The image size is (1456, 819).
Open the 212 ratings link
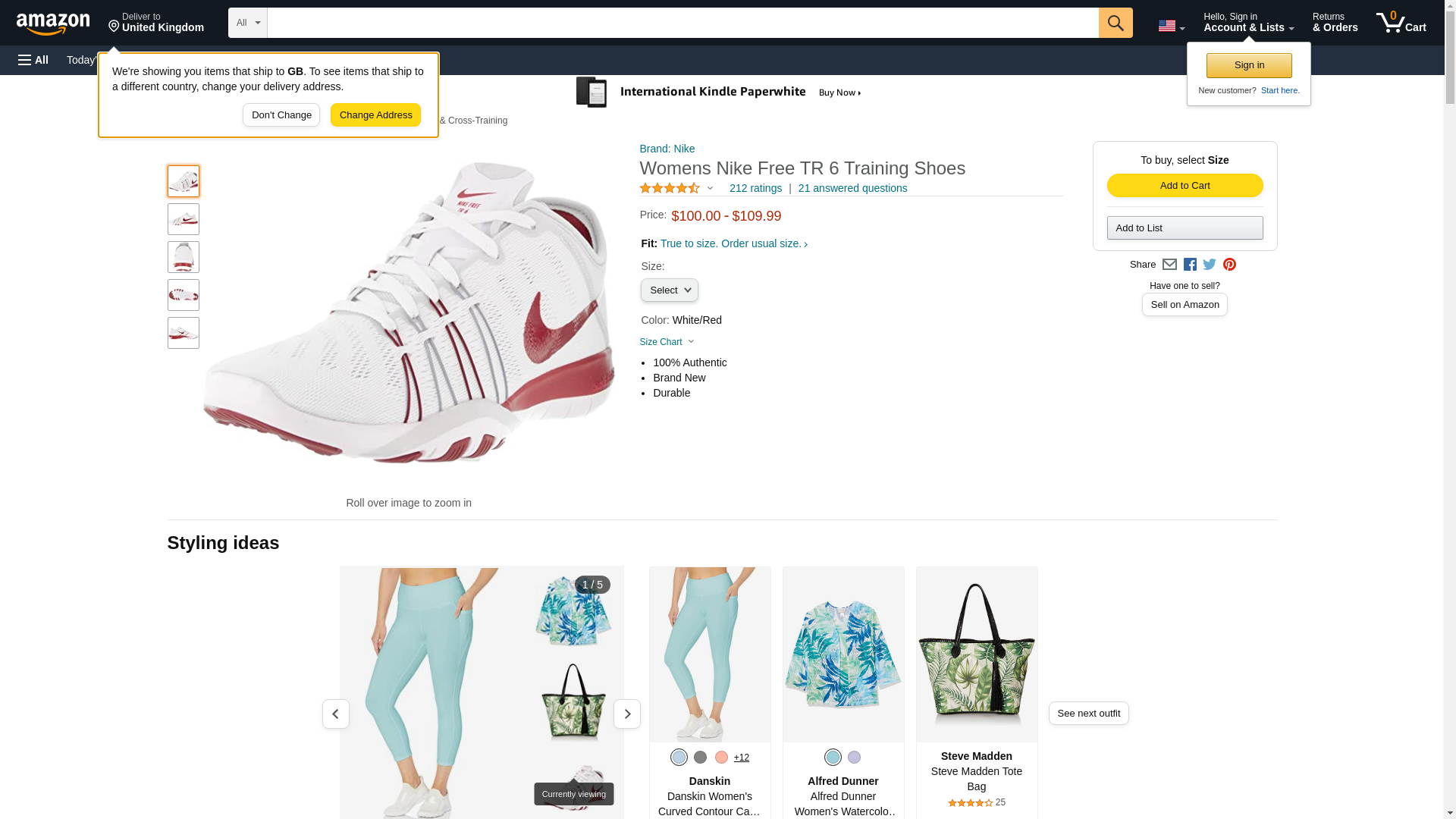755,188
